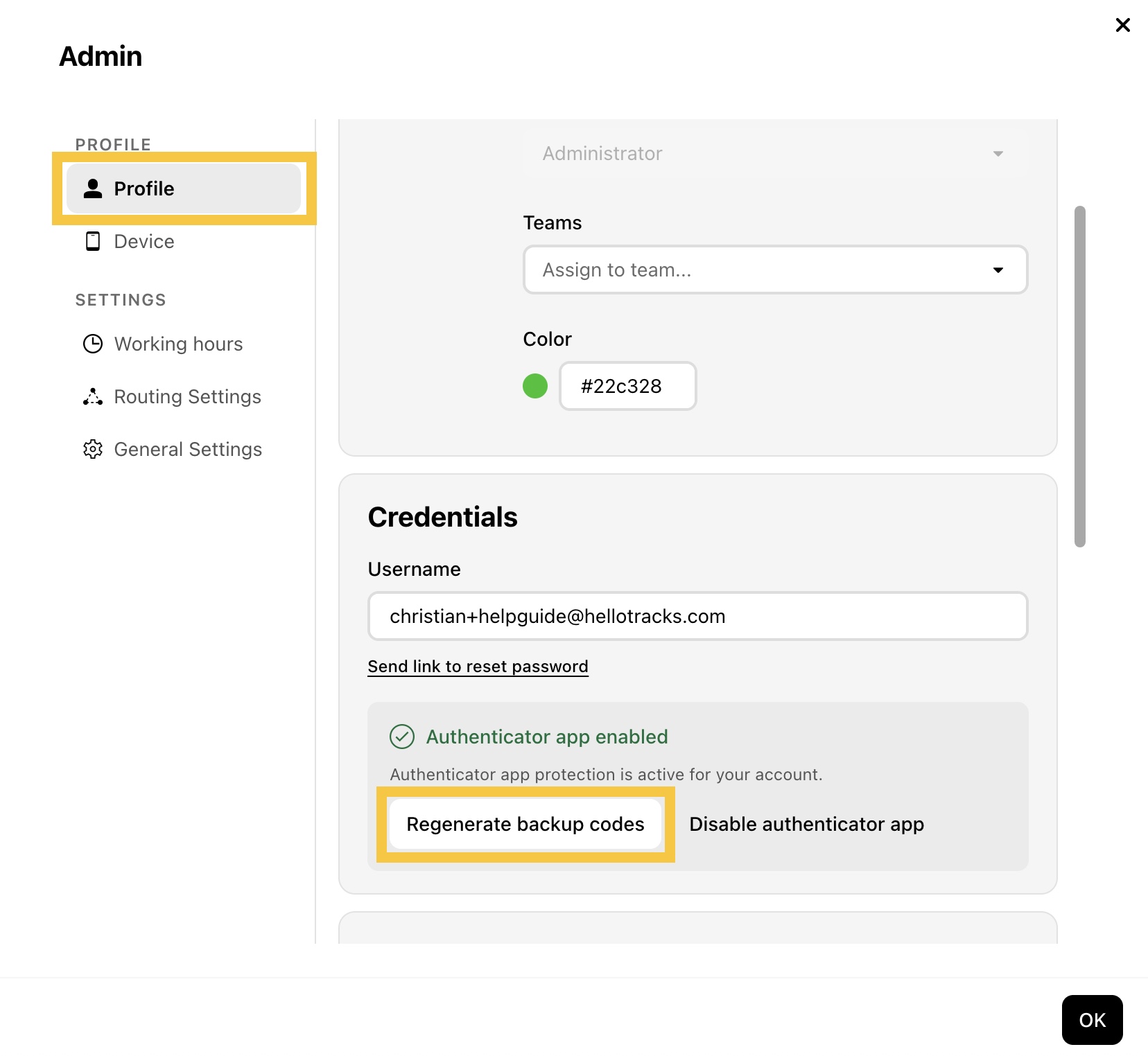
Task: Click the Color field label
Action: [548, 339]
